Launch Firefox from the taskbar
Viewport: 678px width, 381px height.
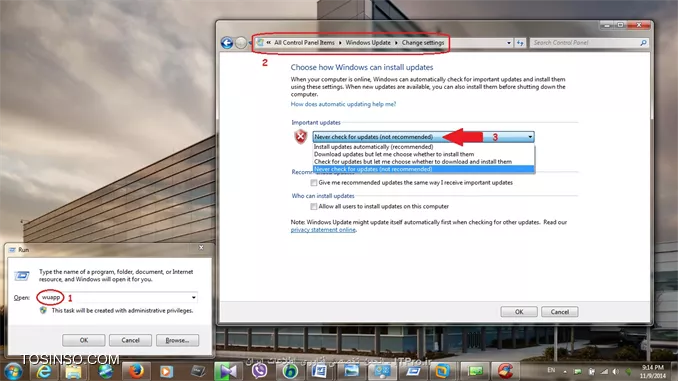(136, 371)
